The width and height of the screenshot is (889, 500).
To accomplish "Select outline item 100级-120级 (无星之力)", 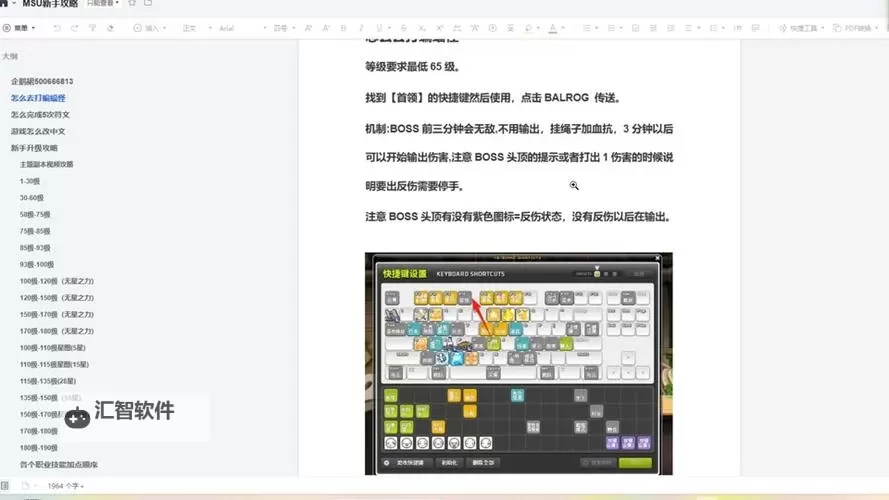I will click(57, 281).
